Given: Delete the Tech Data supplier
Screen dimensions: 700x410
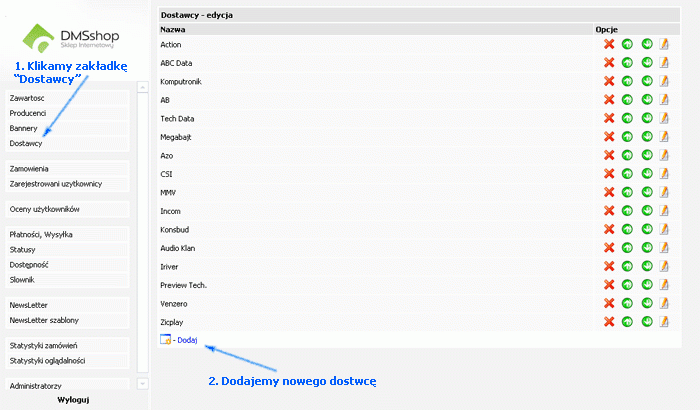Looking at the screenshot, I should (609, 118).
